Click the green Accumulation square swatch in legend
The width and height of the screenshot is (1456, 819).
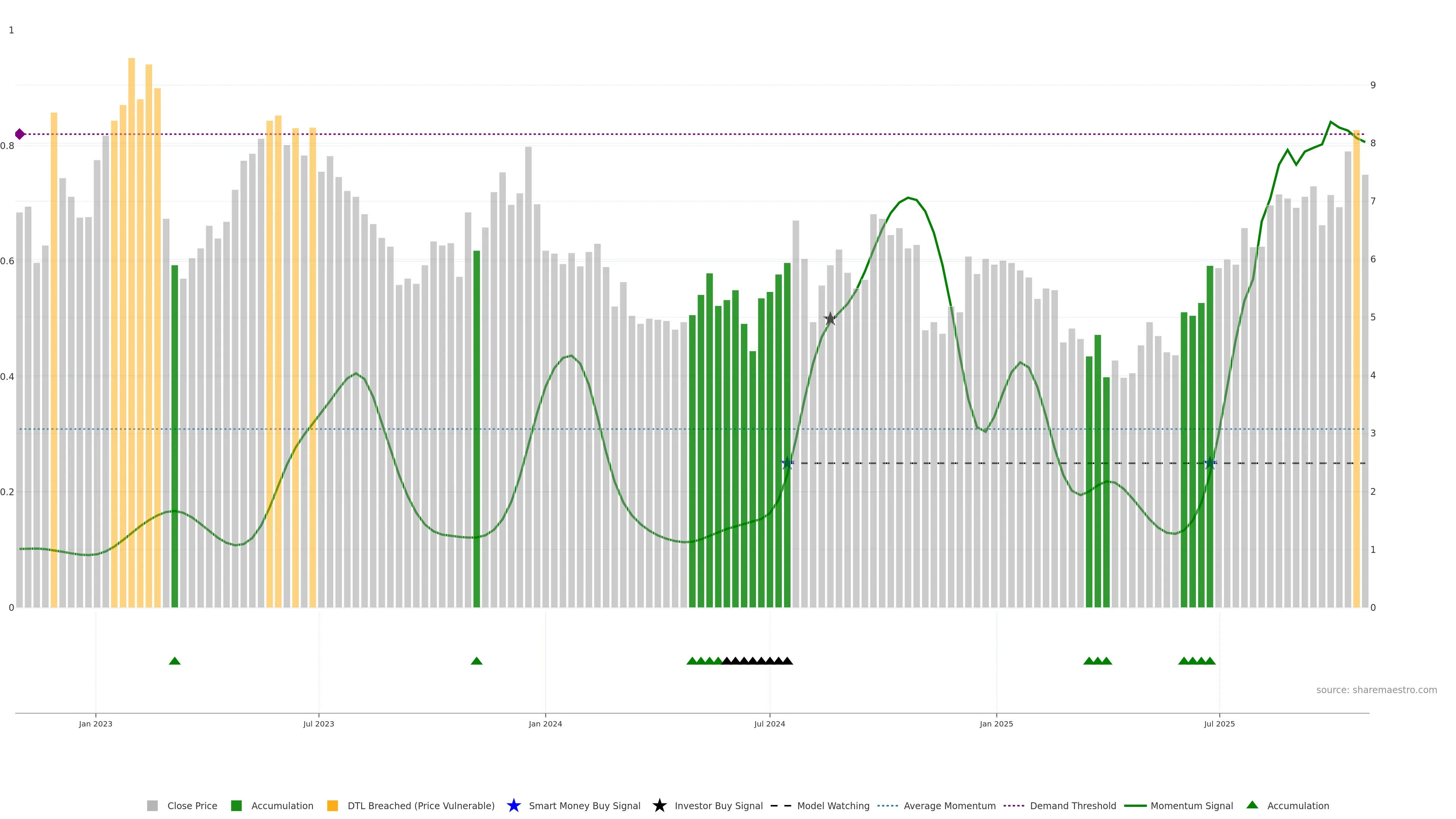pyautogui.click(x=236, y=805)
